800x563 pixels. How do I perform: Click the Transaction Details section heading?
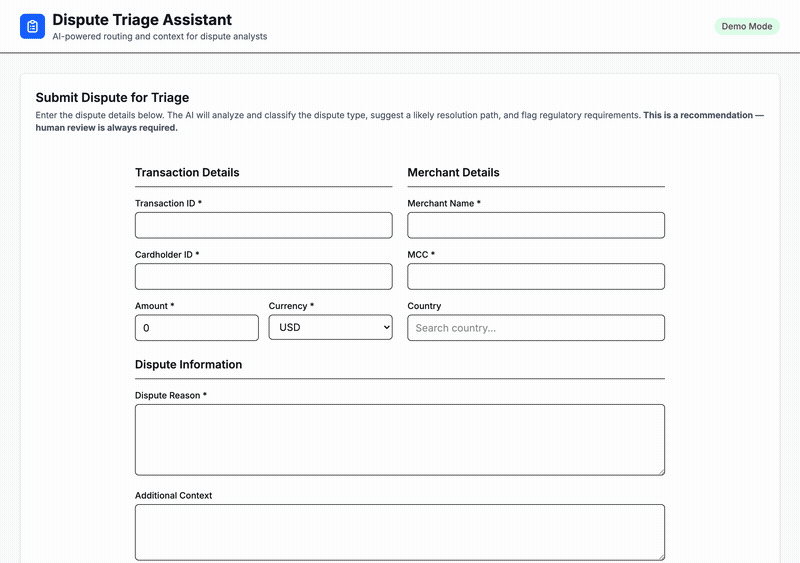(187, 173)
